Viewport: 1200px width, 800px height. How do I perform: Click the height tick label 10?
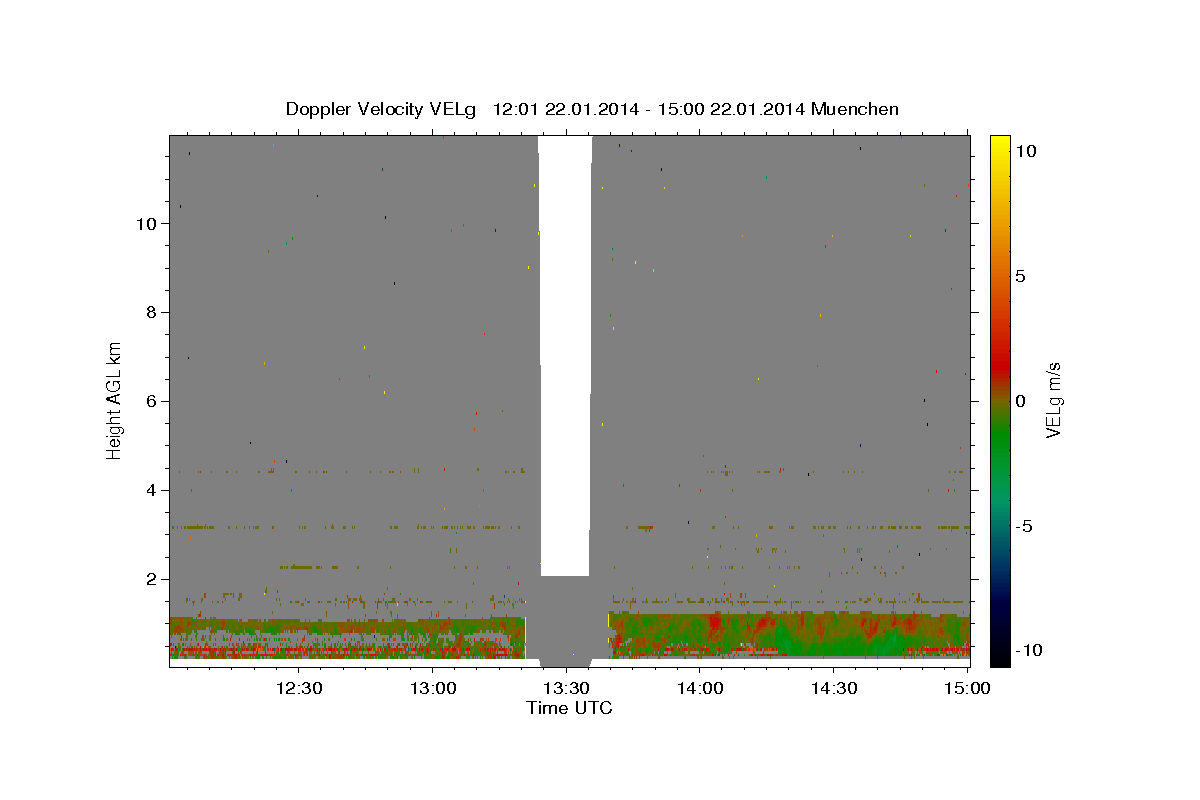pos(145,224)
